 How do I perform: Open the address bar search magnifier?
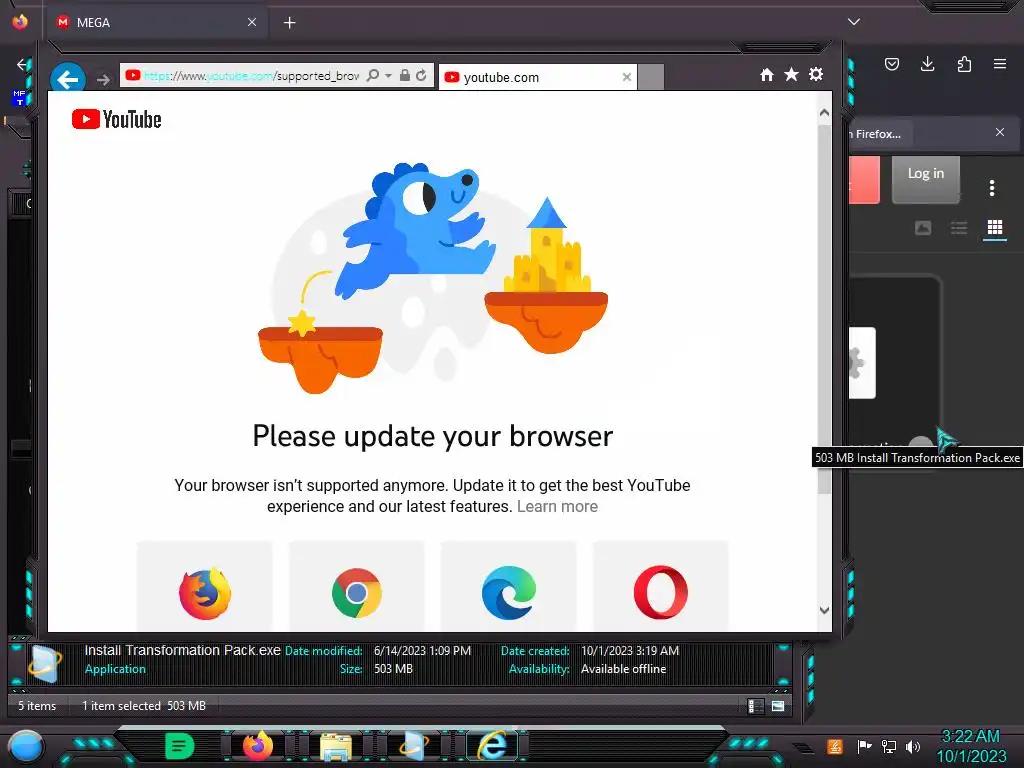pos(373,76)
